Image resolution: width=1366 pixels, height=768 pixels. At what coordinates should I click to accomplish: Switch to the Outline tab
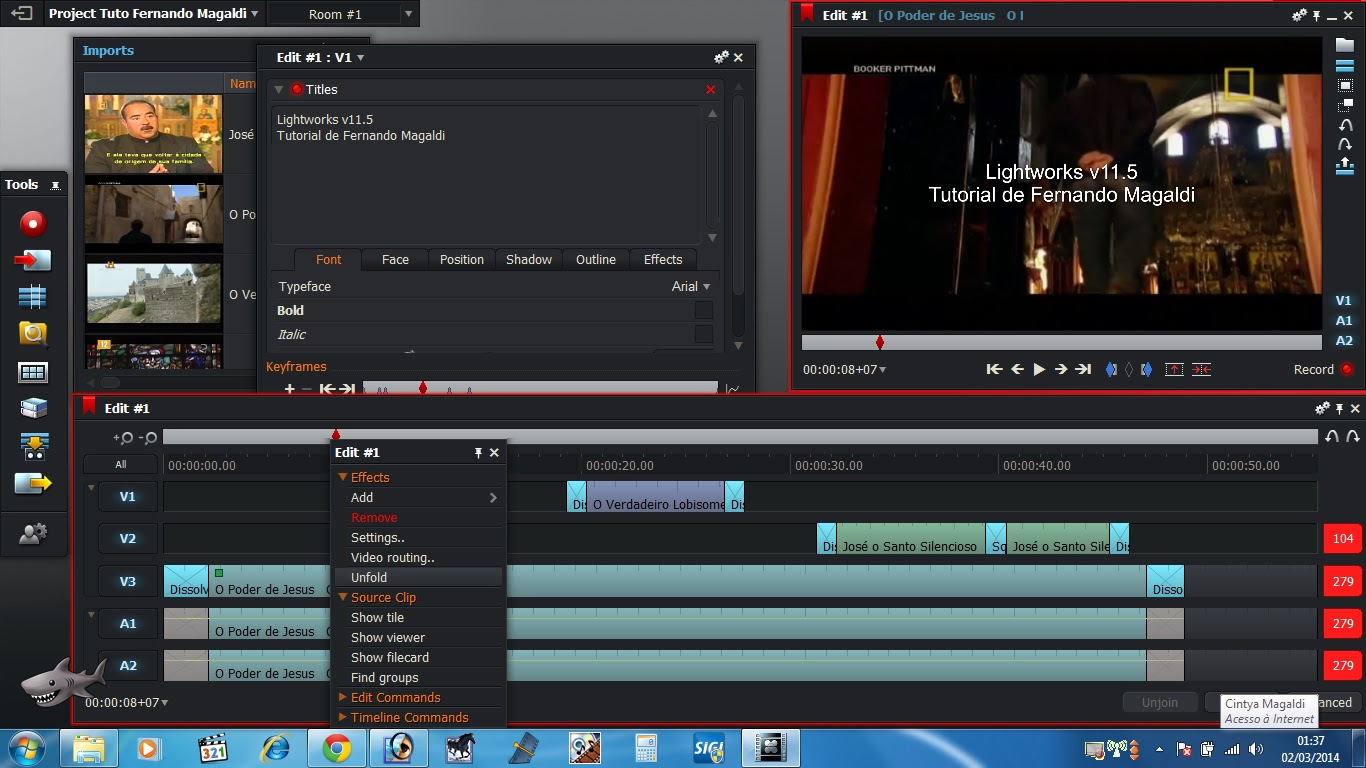(596, 259)
